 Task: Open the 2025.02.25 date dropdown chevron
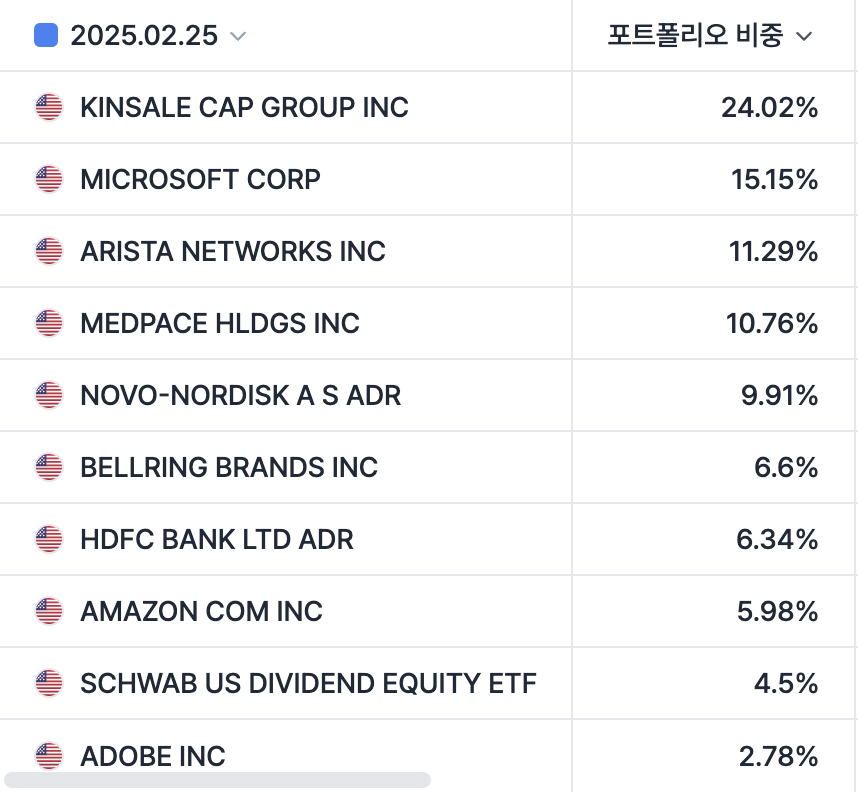[238, 37]
